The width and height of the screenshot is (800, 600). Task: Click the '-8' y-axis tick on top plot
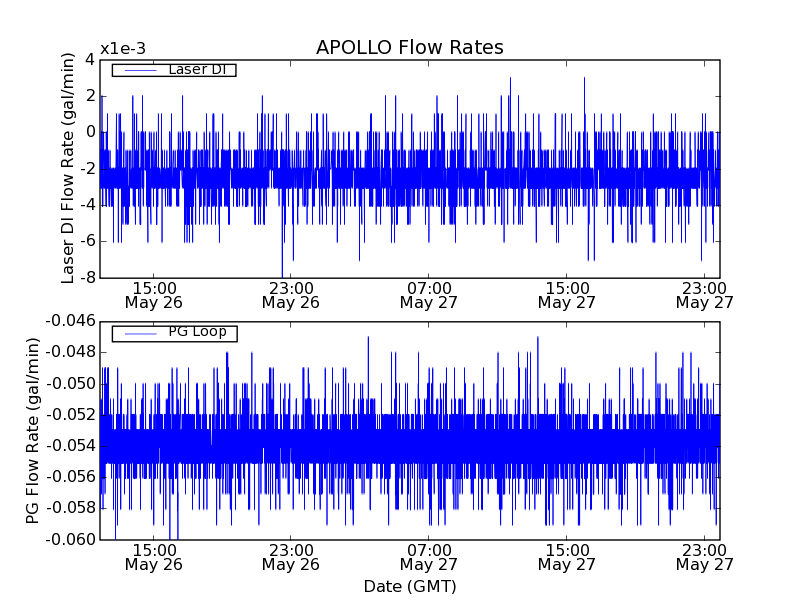[87, 277]
